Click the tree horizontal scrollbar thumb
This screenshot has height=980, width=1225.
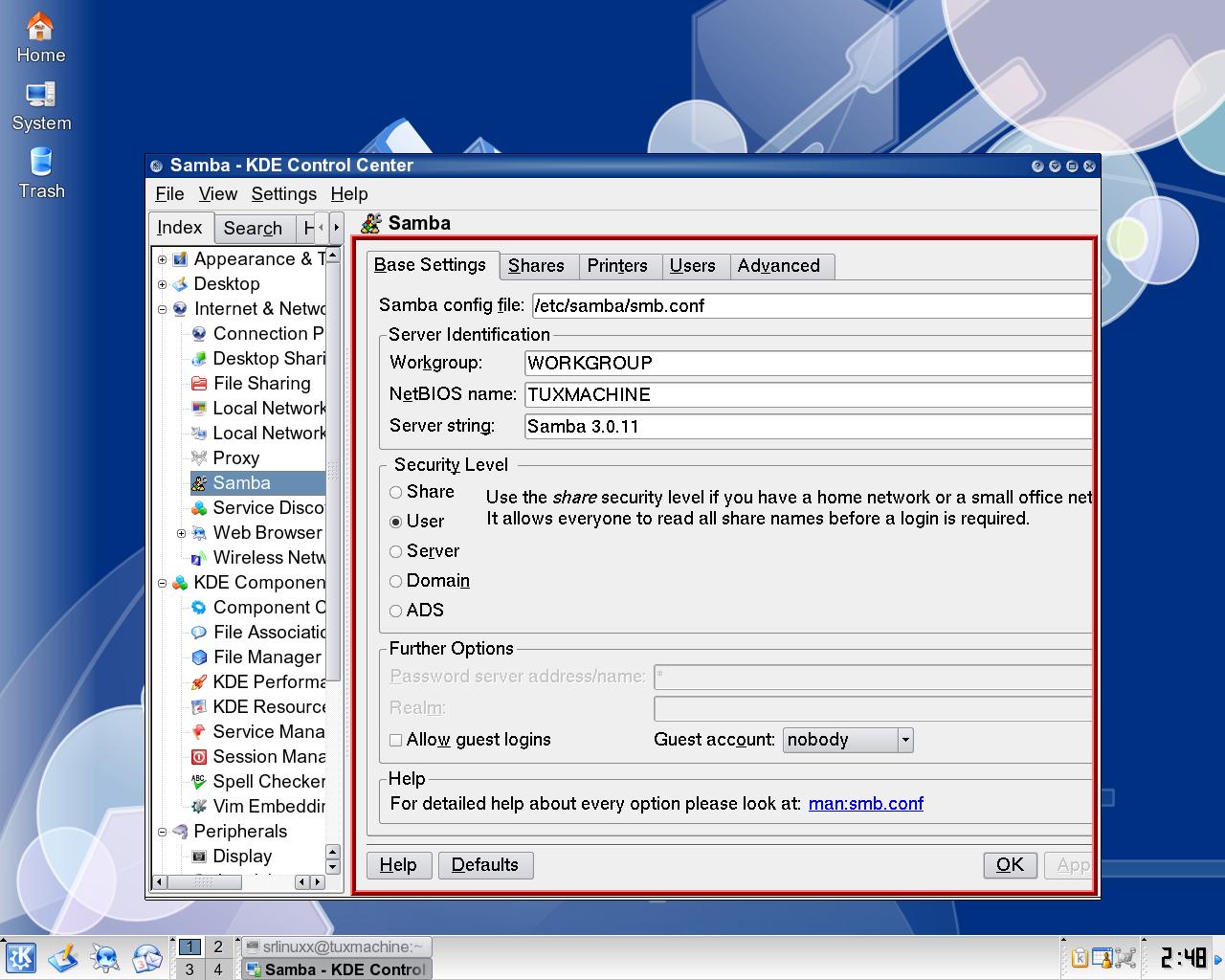point(205,881)
